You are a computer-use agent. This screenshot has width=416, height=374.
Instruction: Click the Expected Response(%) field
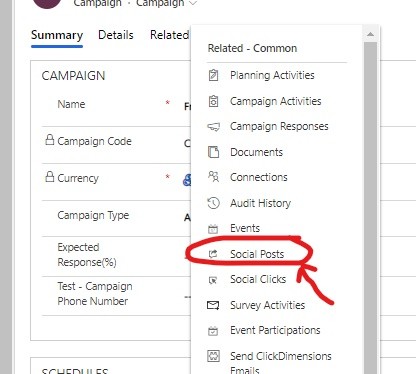(x=116, y=255)
